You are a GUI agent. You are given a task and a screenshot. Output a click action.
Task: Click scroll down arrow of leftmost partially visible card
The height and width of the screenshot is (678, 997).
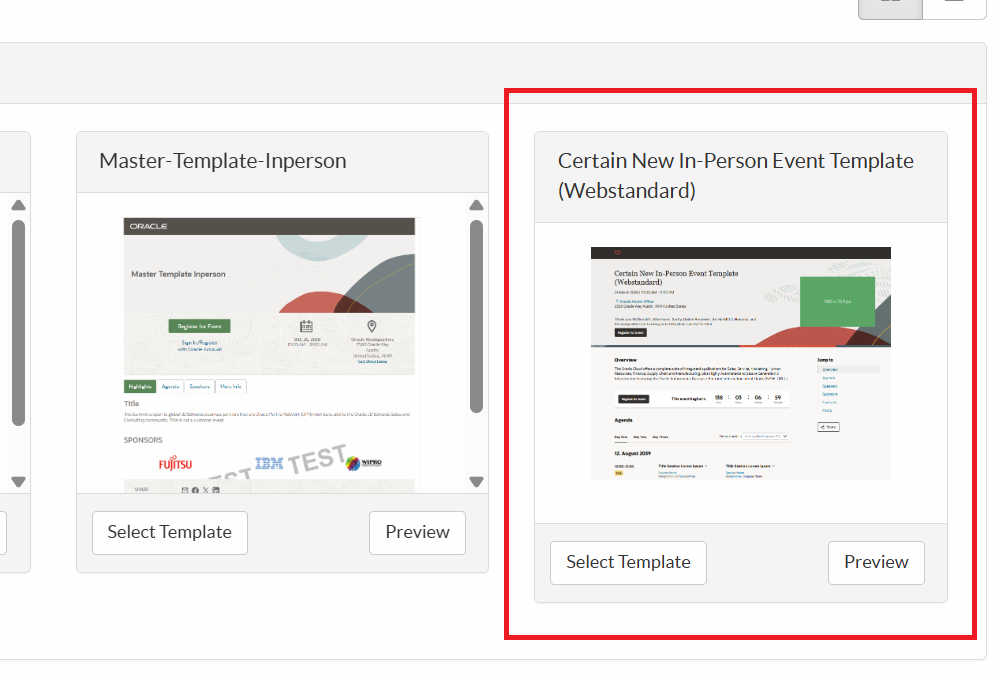[x=18, y=482]
